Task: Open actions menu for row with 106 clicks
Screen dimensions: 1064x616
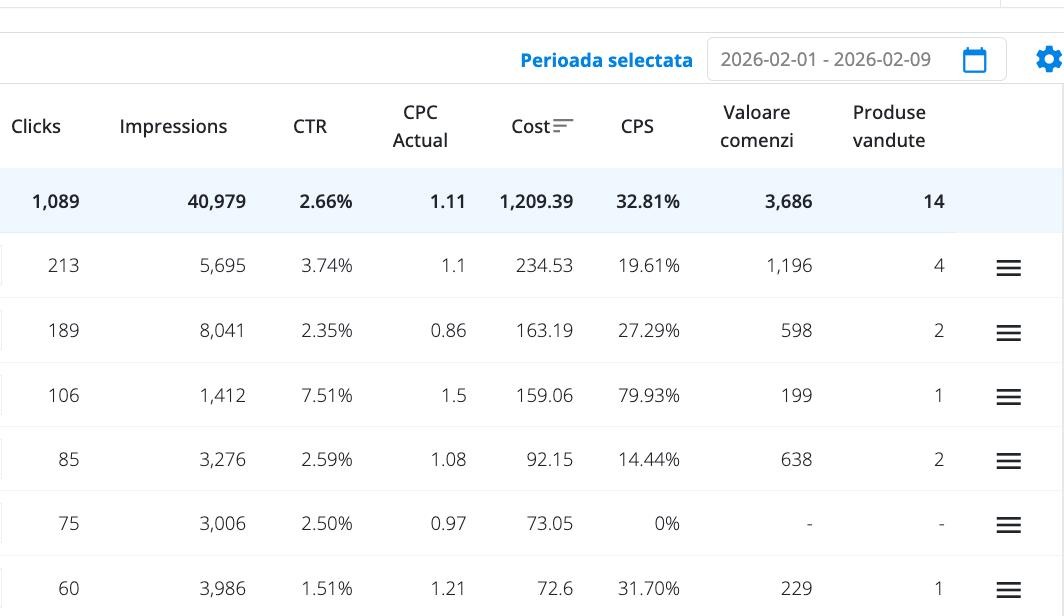Action: (x=1008, y=396)
